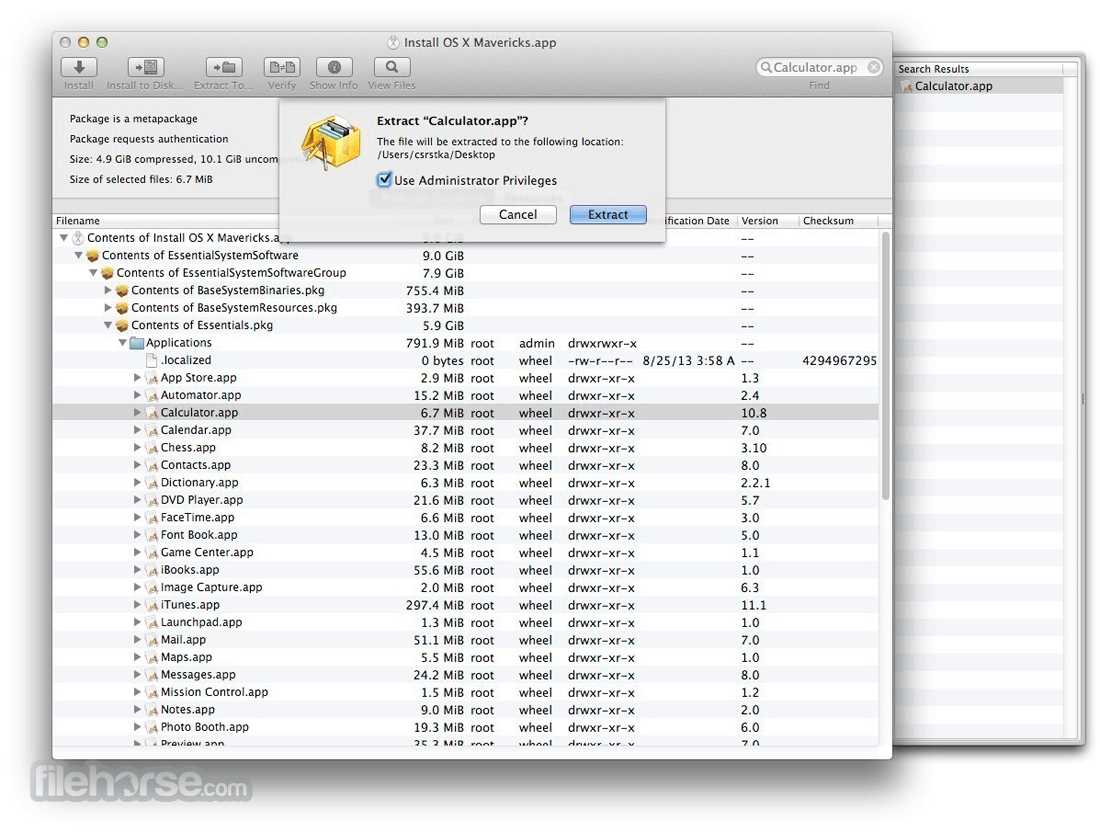This screenshot has height=832, width=1100.
Task: Click the file list vertical scrollbar
Action: (885, 365)
